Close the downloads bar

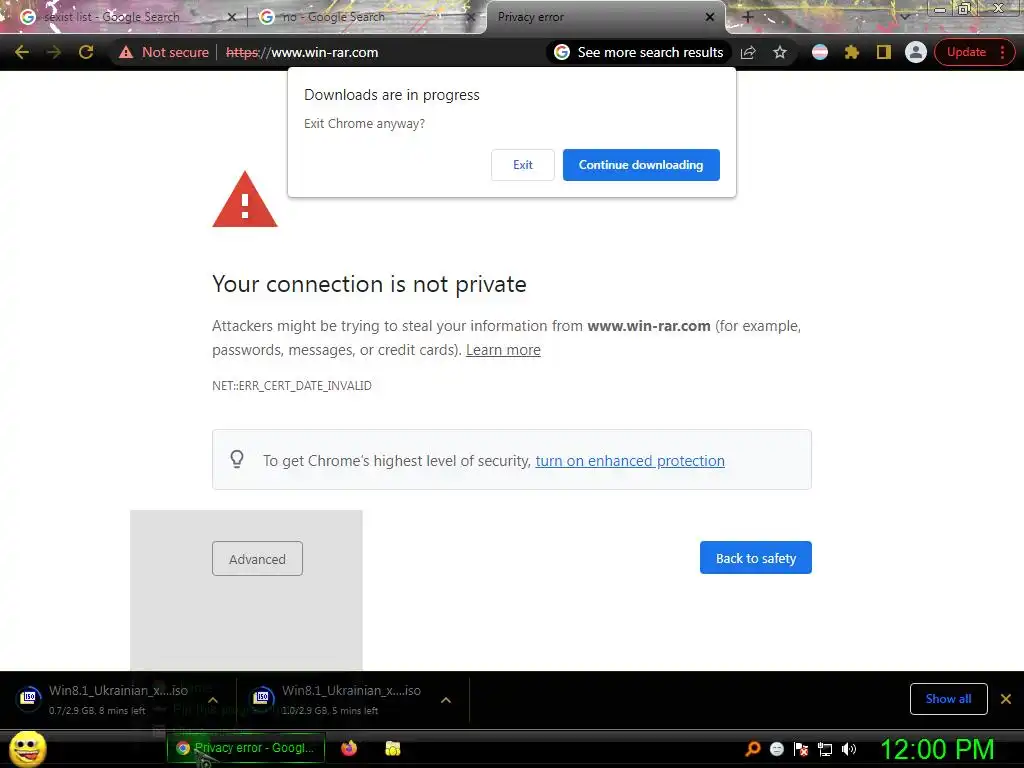coord(1006,699)
